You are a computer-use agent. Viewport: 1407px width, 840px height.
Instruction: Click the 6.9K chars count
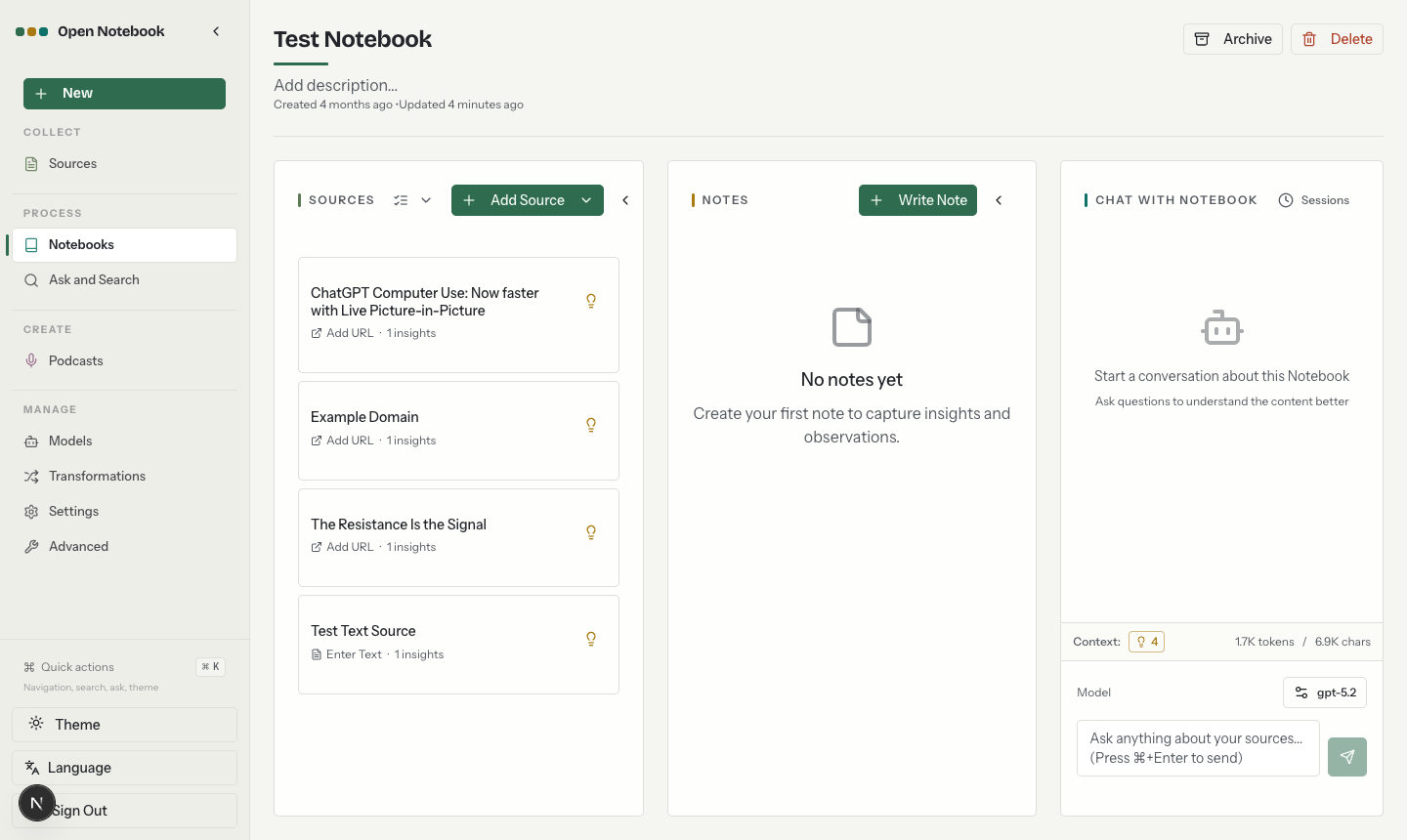click(x=1343, y=642)
